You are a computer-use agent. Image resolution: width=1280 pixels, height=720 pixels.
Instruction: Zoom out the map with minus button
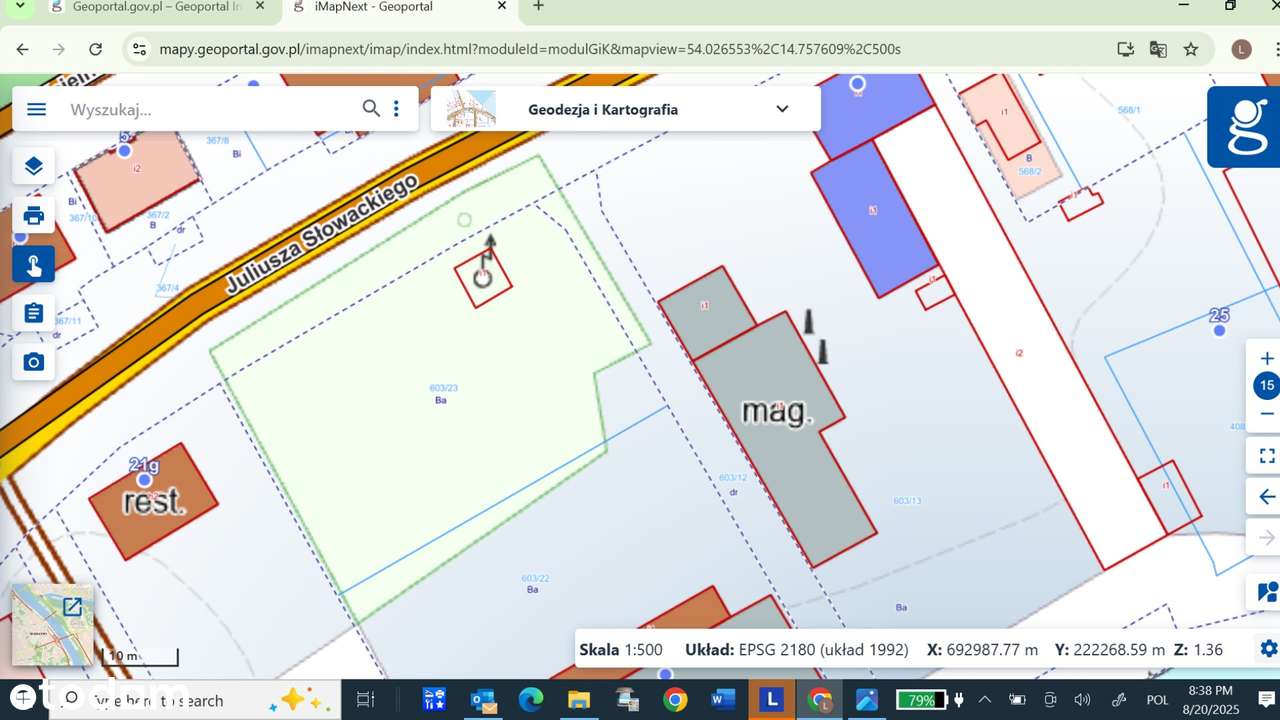[1267, 413]
